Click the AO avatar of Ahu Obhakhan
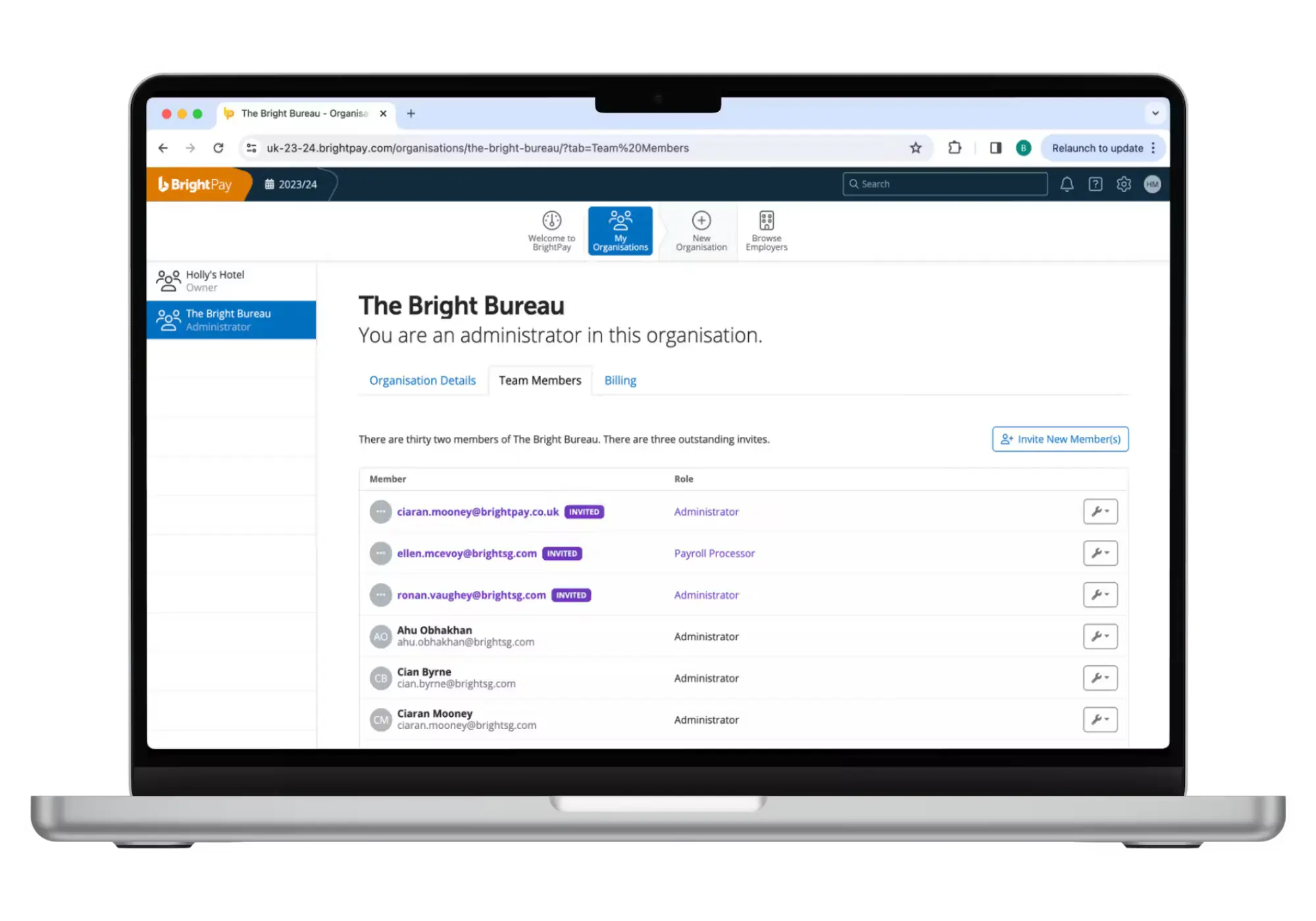The width and height of the screenshot is (1316, 921). click(380, 637)
